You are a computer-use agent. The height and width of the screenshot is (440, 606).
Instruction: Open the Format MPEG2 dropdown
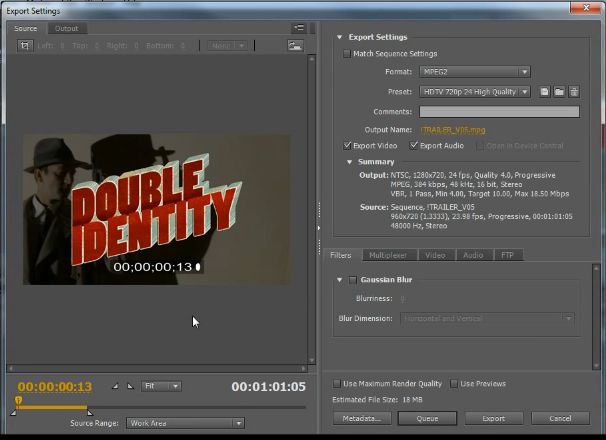(x=475, y=72)
